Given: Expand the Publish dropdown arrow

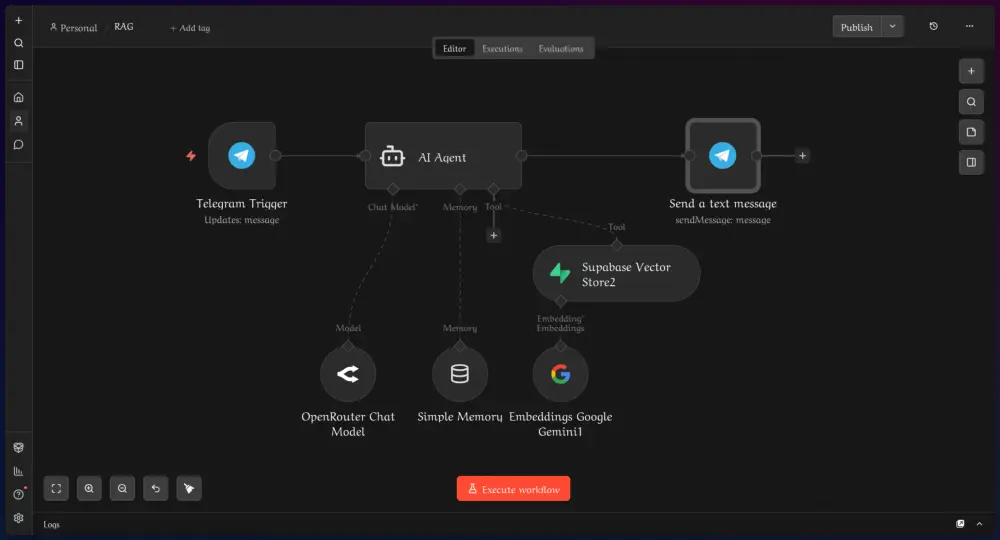Looking at the screenshot, I should (x=893, y=26).
